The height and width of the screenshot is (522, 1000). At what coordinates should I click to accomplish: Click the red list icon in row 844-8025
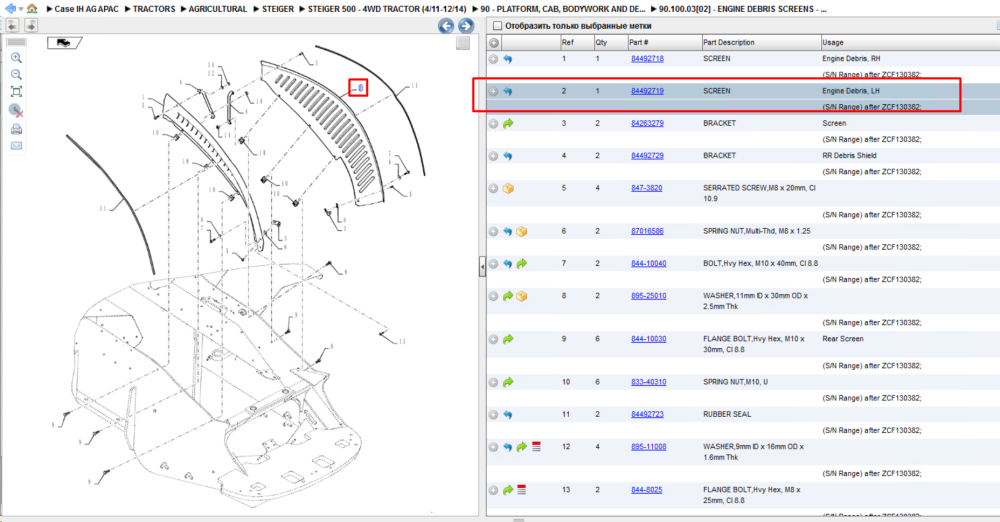pos(522,490)
